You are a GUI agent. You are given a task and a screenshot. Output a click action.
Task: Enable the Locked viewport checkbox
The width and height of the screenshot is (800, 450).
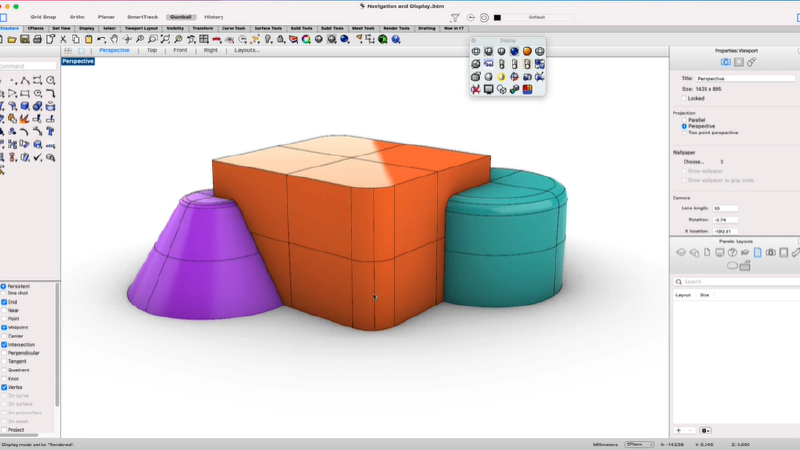coord(684,98)
